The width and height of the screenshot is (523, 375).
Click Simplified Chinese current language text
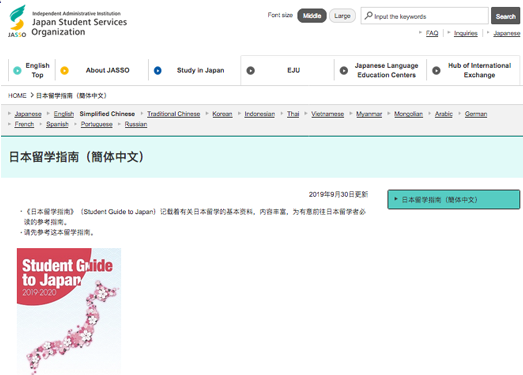point(107,114)
